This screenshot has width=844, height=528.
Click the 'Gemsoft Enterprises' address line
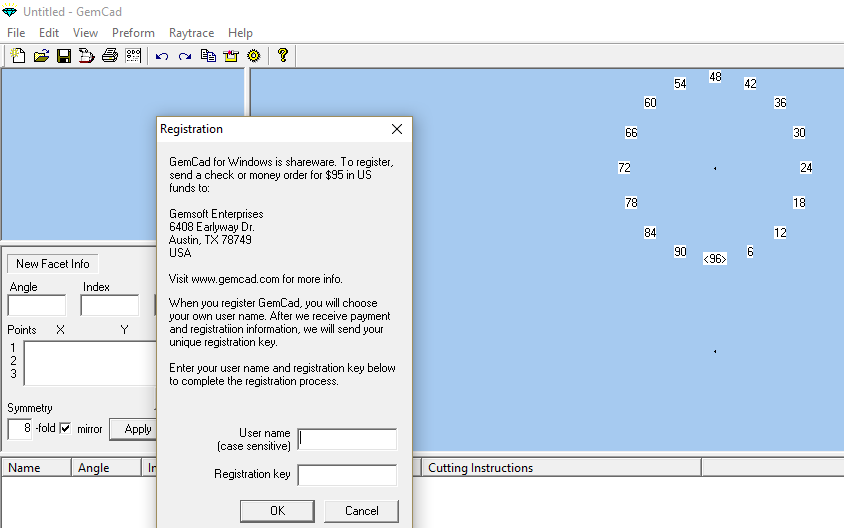click(x=216, y=214)
